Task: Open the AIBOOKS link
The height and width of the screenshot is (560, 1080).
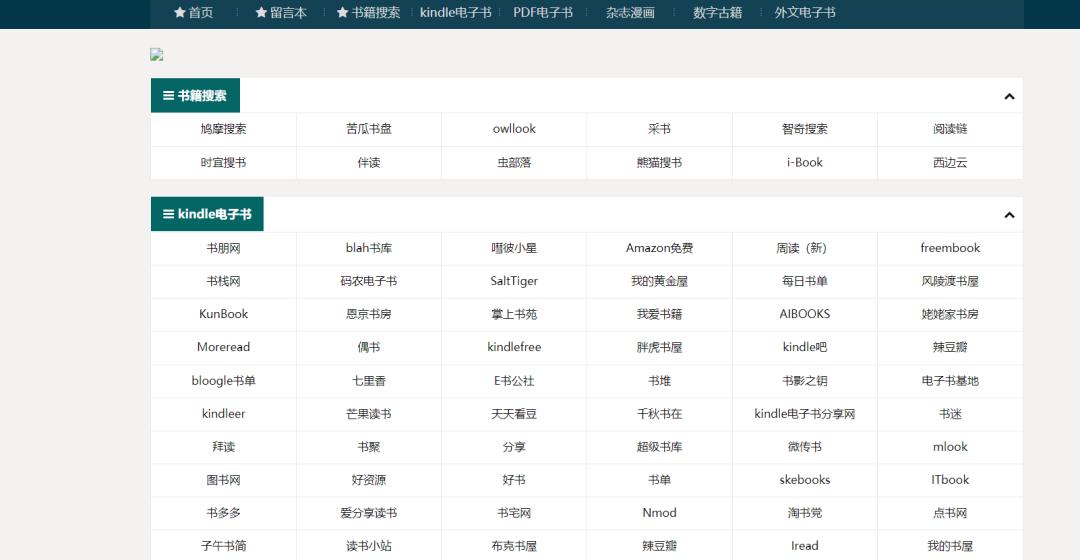Action: click(x=804, y=314)
